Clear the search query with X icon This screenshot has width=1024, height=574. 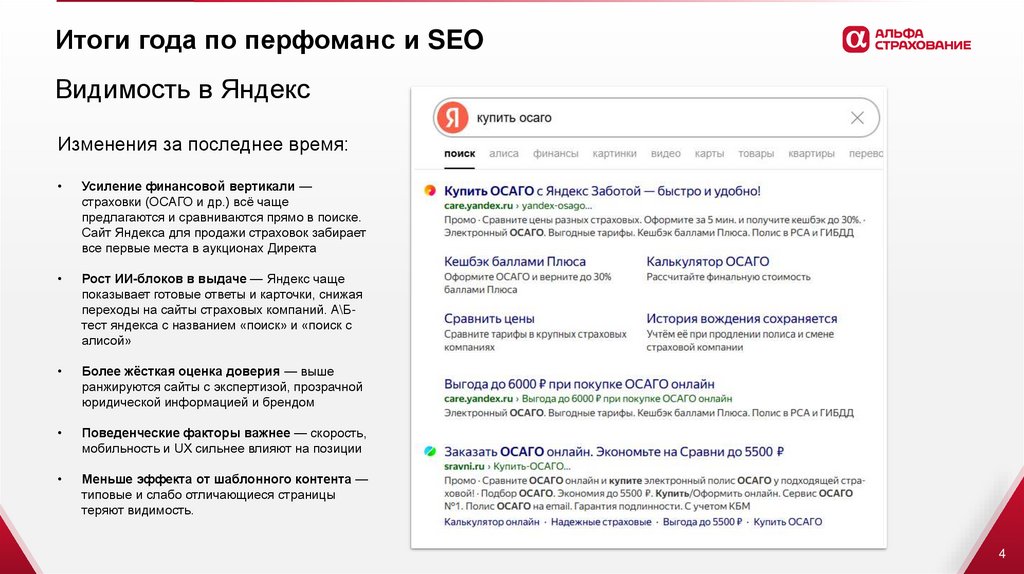point(857,118)
